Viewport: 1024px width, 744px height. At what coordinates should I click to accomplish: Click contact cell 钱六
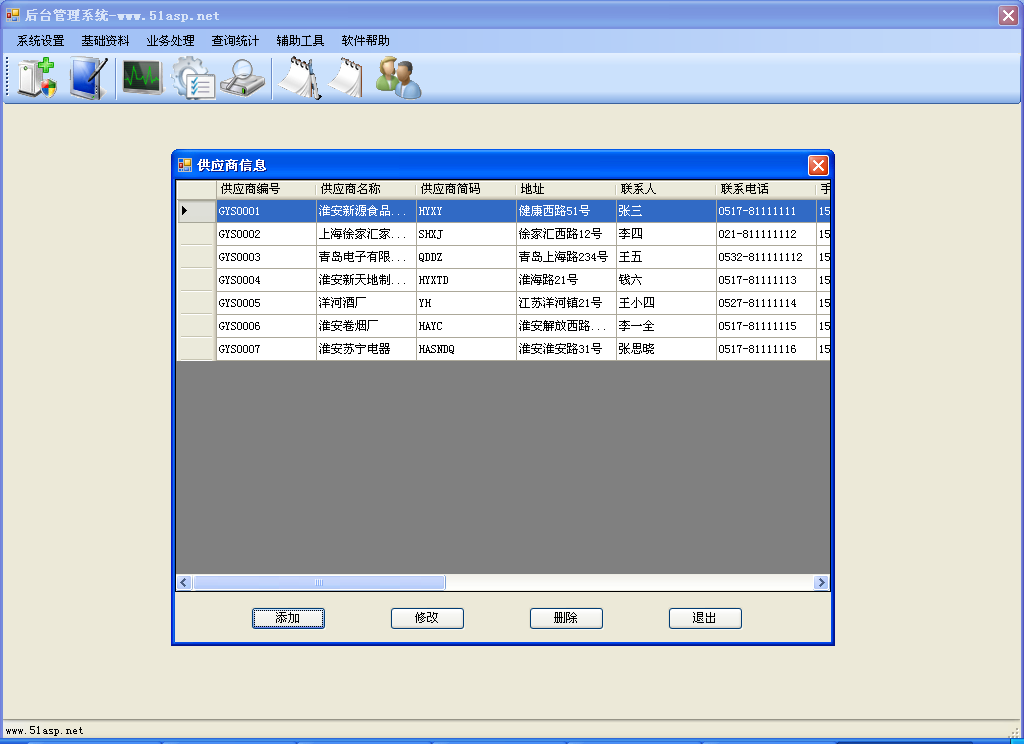pyautogui.click(x=666, y=280)
